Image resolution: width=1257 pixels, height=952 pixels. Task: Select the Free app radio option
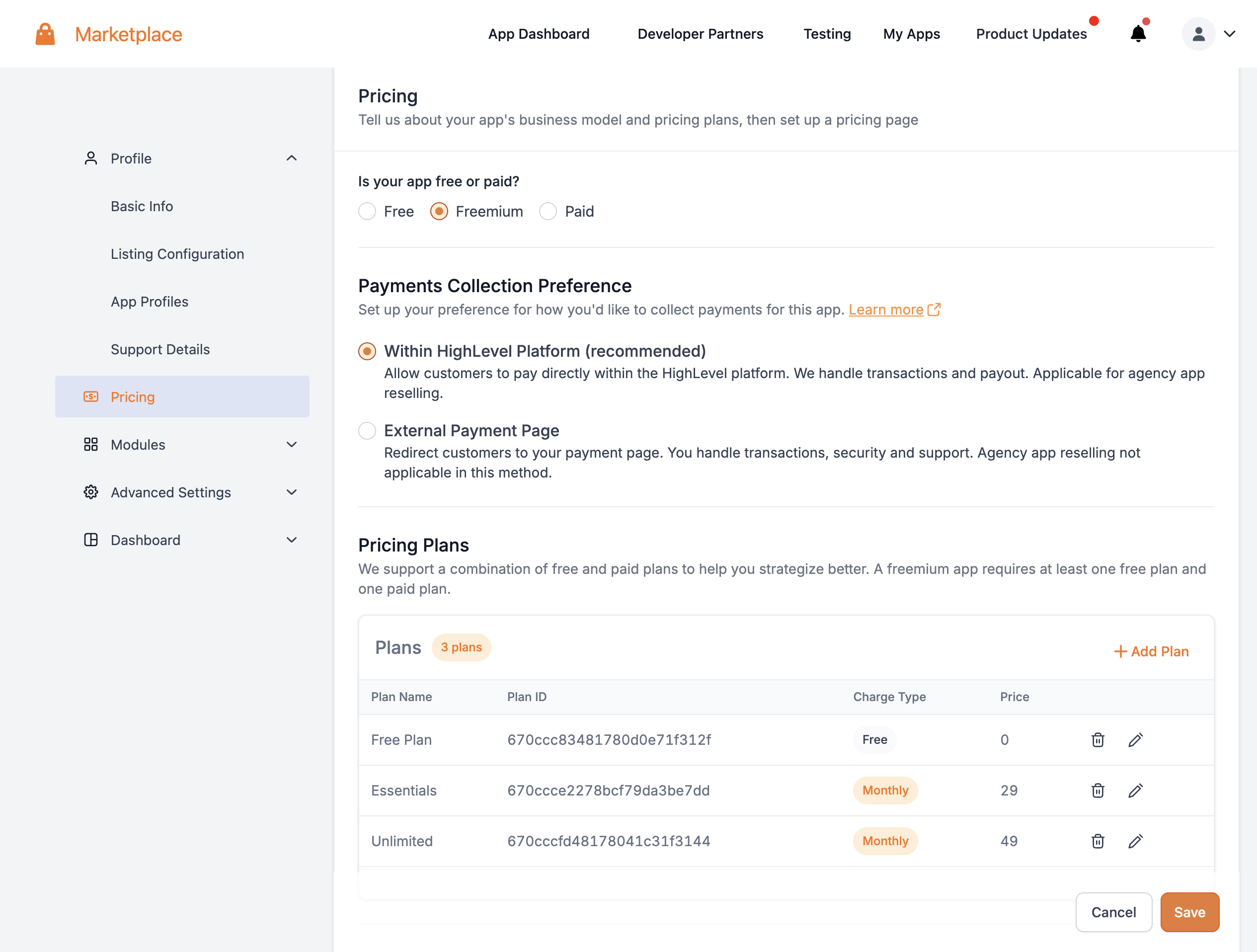[367, 212]
